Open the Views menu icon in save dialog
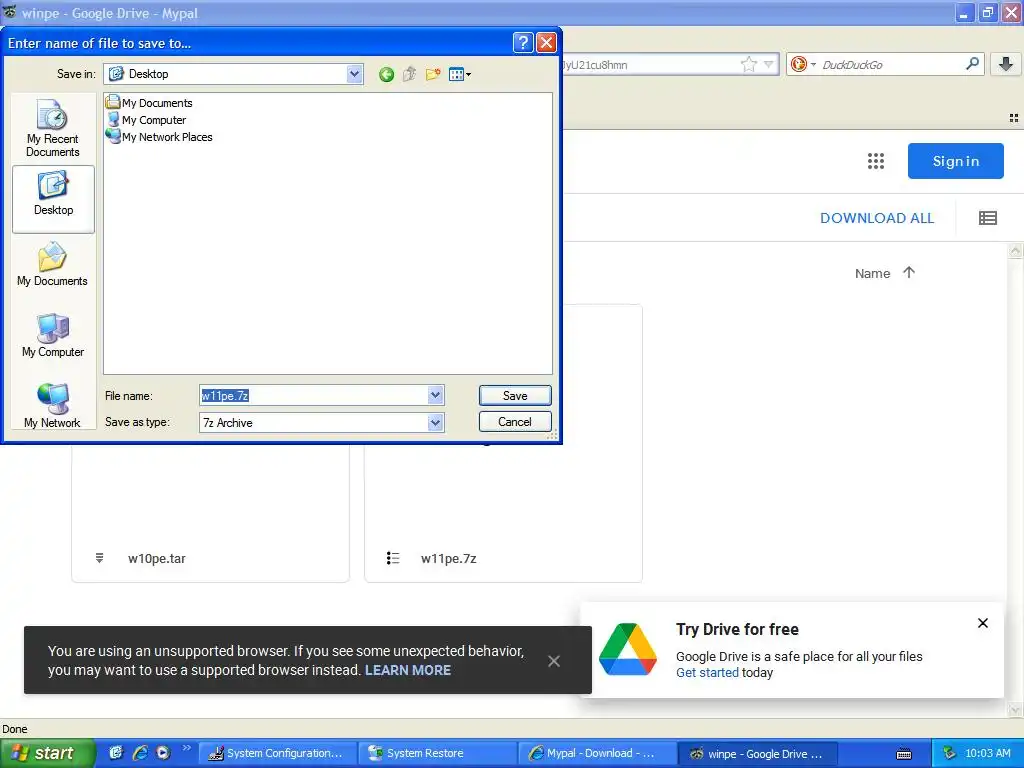This screenshot has height=768, width=1024. coord(460,74)
